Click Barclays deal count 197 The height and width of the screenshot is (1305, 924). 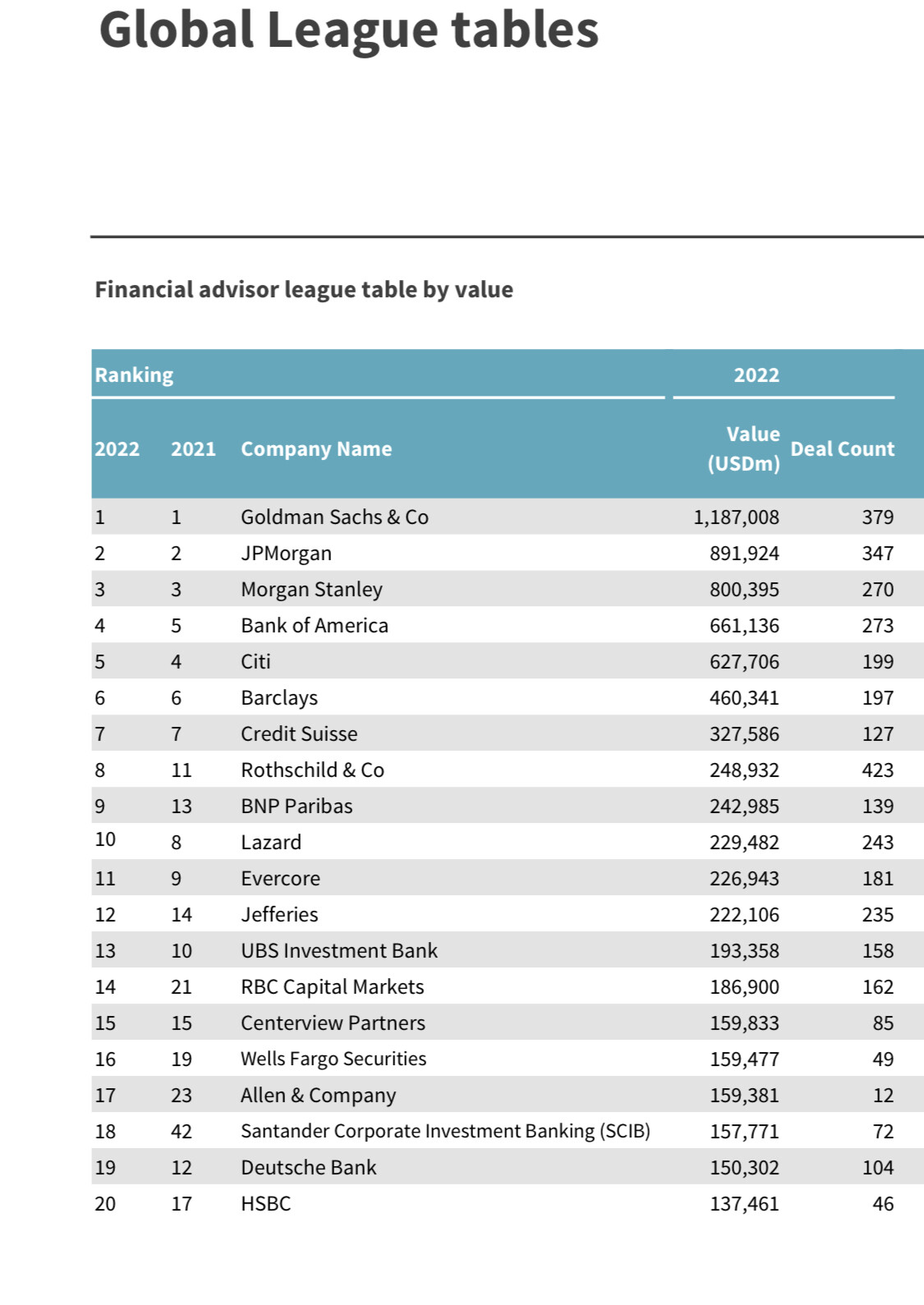tap(878, 698)
